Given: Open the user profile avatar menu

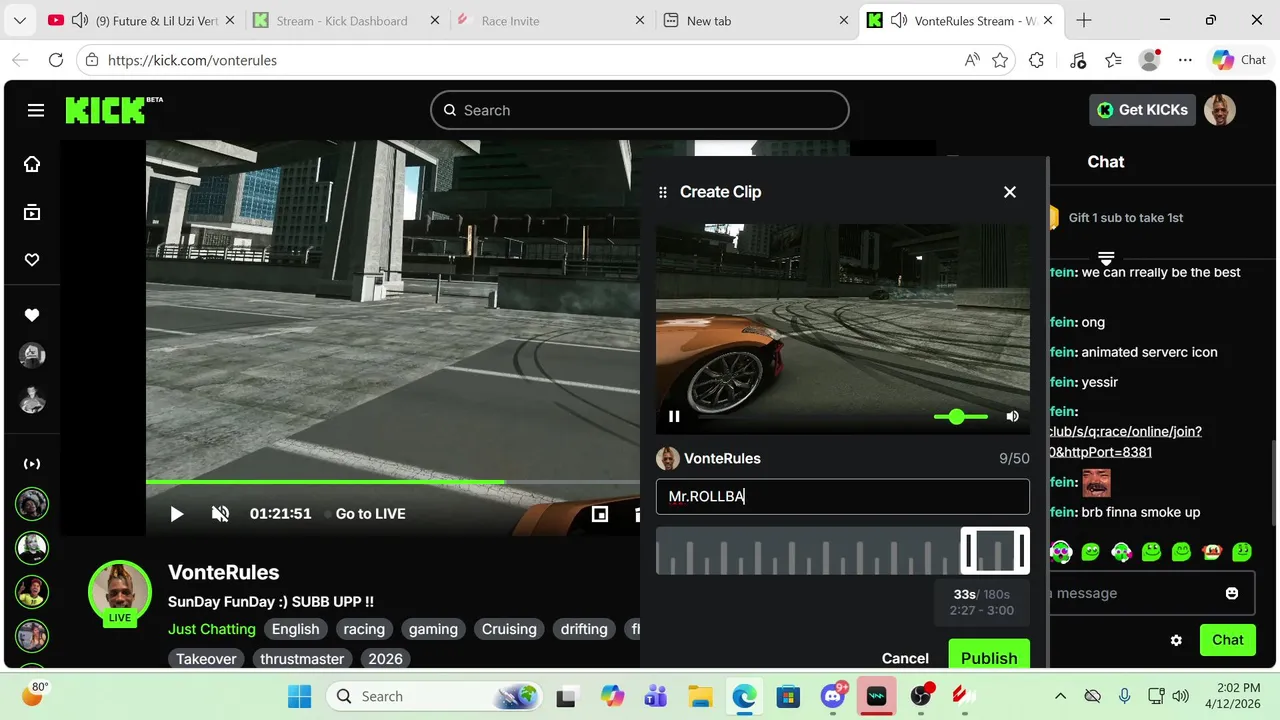Looking at the screenshot, I should (x=1220, y=110).
